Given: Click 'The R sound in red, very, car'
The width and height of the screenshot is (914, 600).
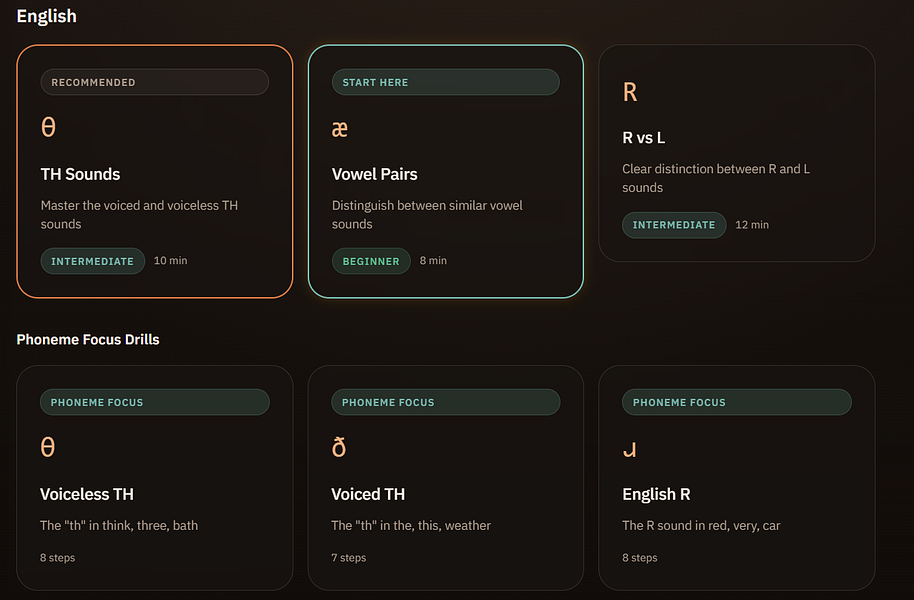Looking at the screenshot, I should click(x=701, y=526).
